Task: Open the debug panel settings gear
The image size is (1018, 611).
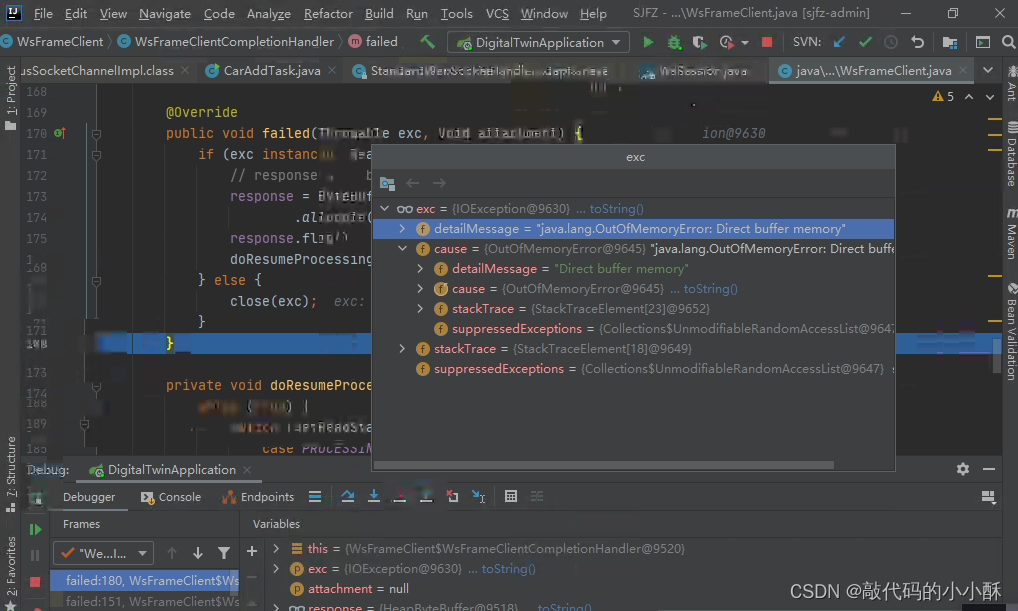Action: [x=963, y=469]
